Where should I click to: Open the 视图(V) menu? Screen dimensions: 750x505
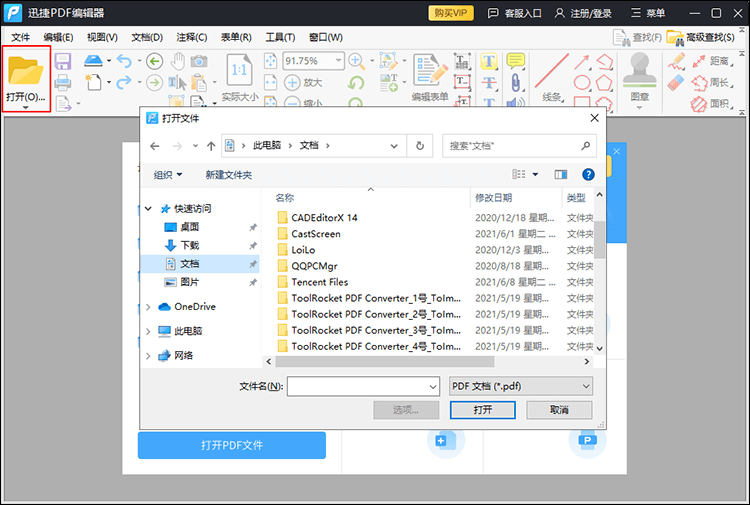tap(102, 37)
